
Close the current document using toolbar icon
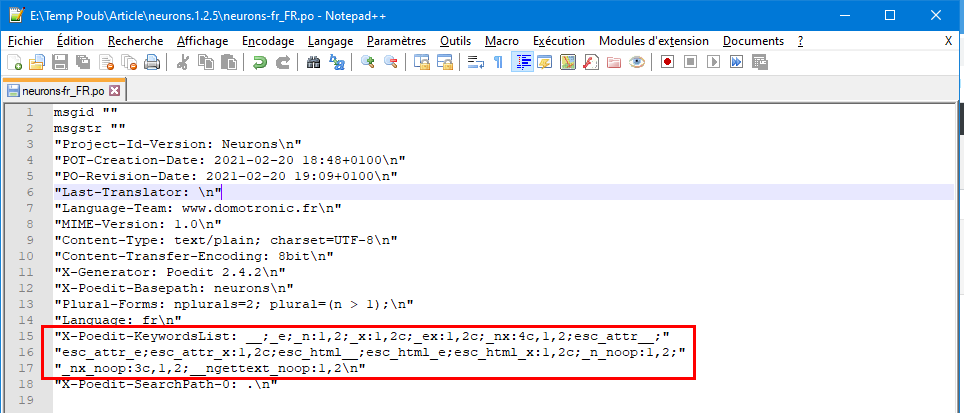point(107,62)
